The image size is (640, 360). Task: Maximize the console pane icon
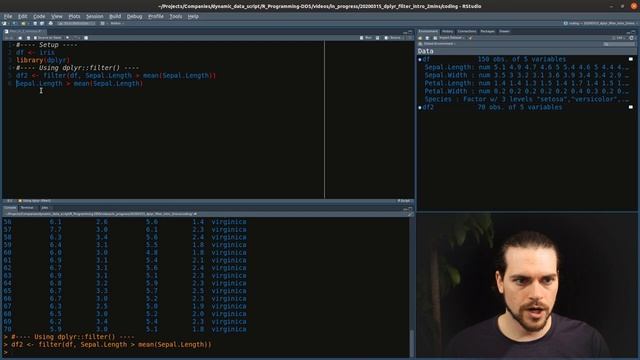[x=410, y=208]
